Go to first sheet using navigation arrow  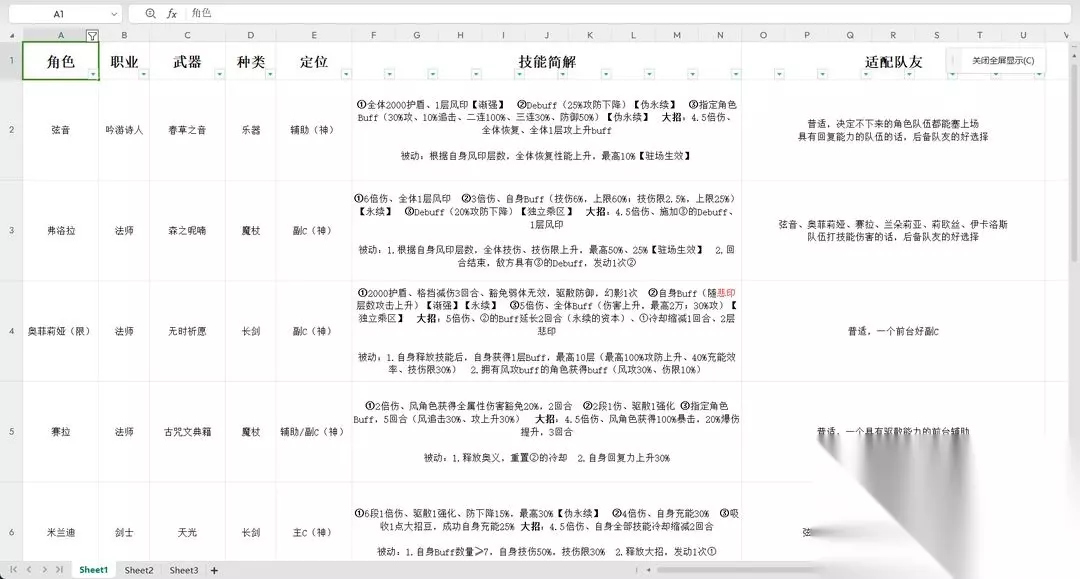coord(14,569)
